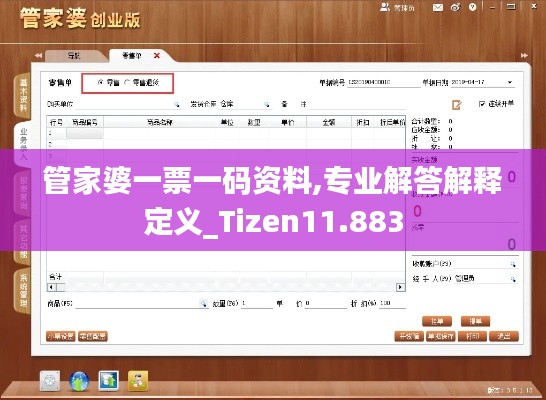This screenshot has width=546, height=400.
Task: Click the 打印 button
Action: pos(472,336)
